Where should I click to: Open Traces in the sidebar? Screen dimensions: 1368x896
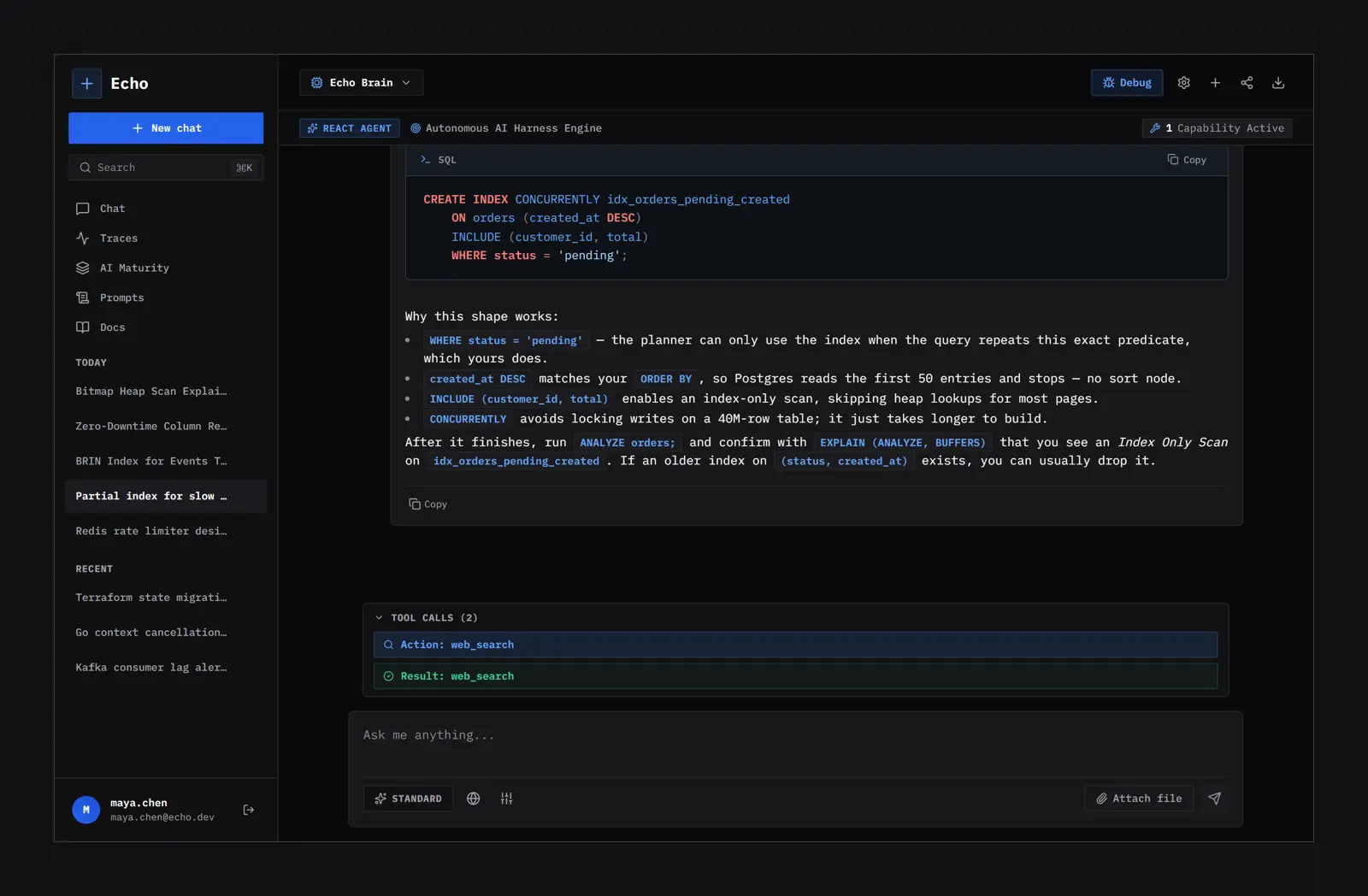point(166,239)
